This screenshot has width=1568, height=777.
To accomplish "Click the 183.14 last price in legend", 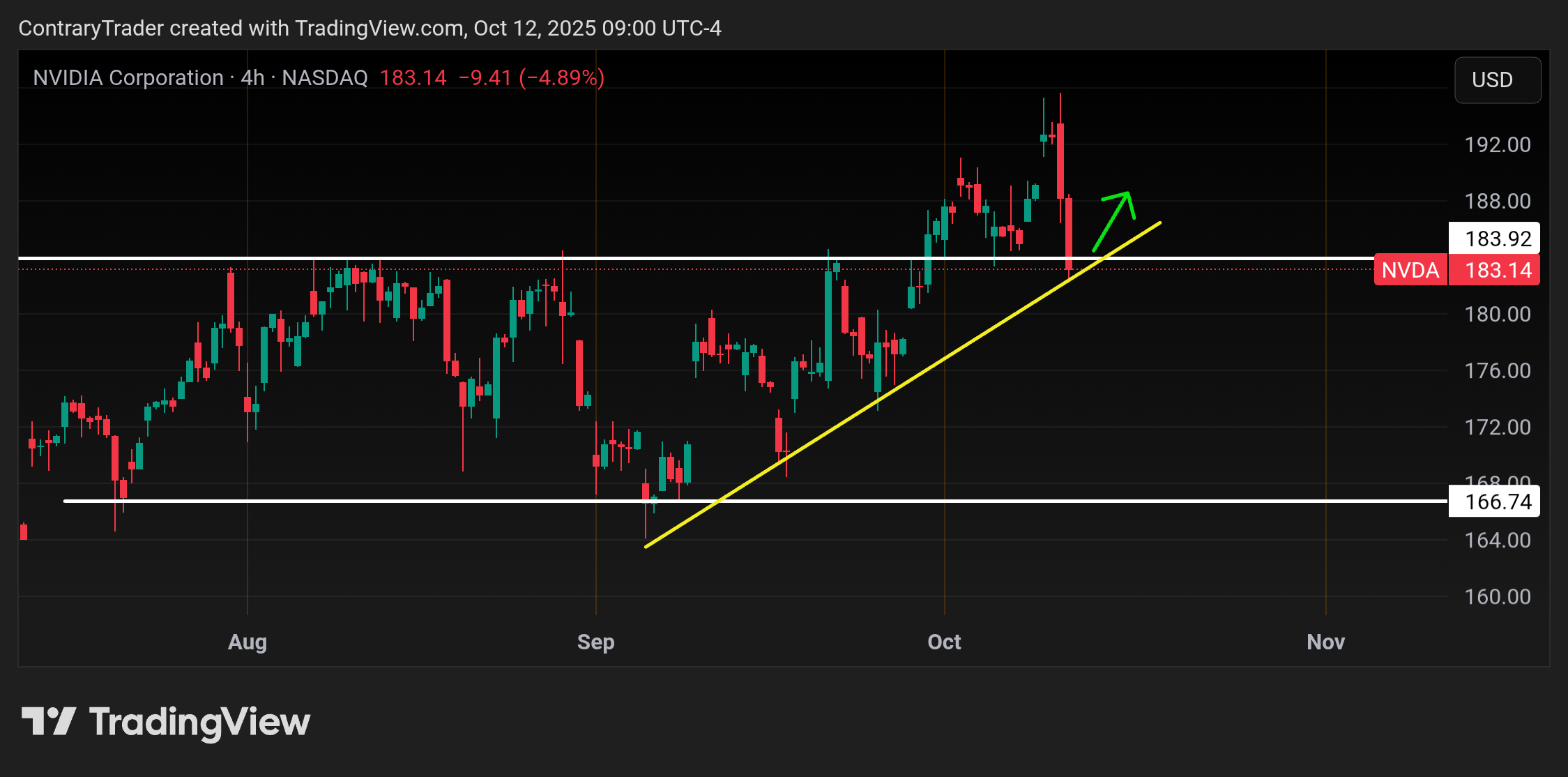I will (413, 77).
